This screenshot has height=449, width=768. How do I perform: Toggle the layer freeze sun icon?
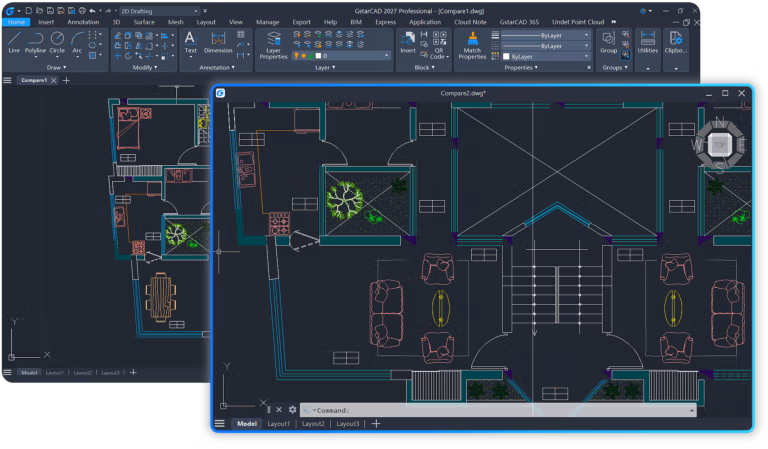tap(304, 56)
